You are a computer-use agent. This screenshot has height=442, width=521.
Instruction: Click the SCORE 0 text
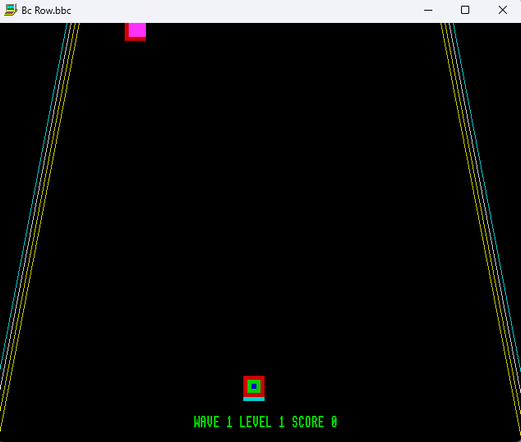(314, 422)
